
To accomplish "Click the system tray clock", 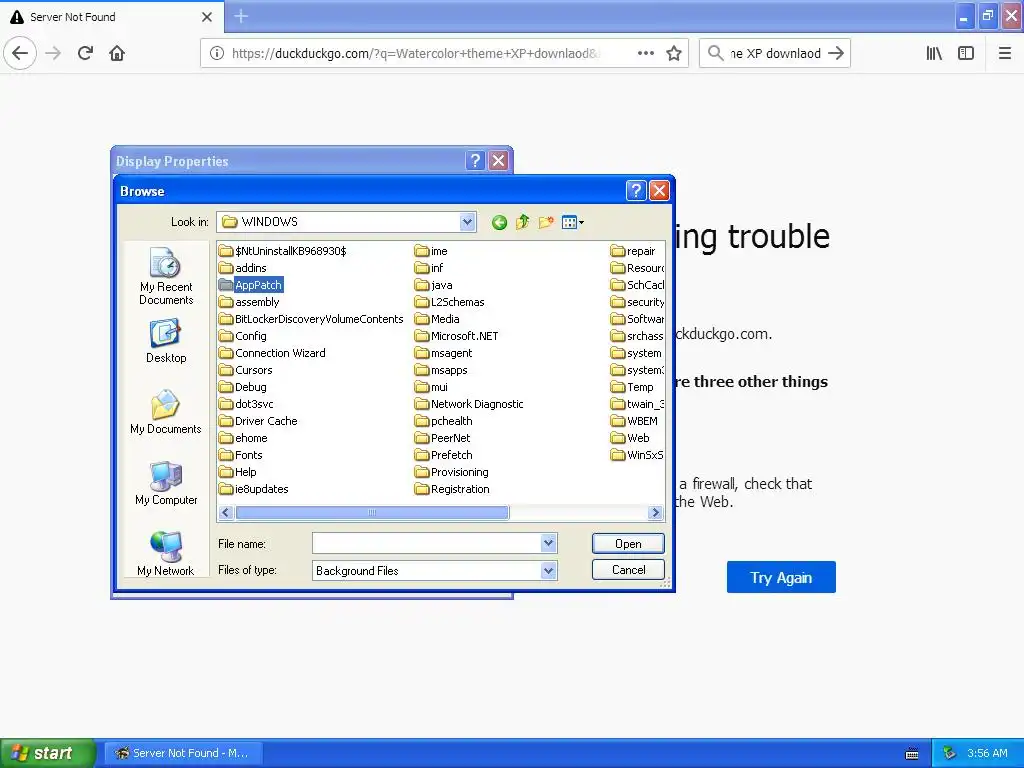I will click(x=987, y=753).
